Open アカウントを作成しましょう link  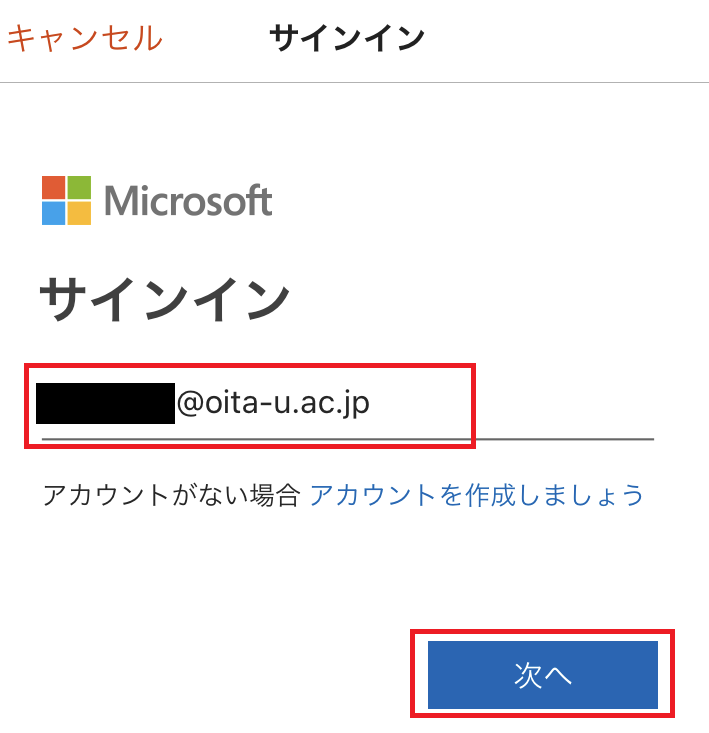pyautogui.click(x=477, y=495)
